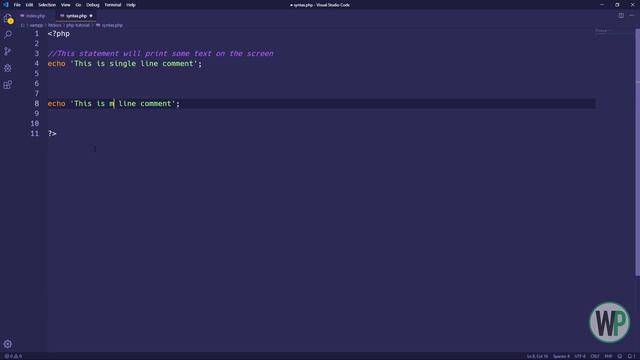Open the Edit menu
The width and height of the screenshot is (640, 360).
coord(29,5)
